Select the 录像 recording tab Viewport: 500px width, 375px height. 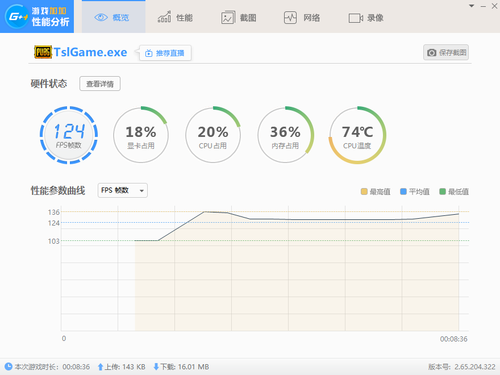click(x=366, y=18)
